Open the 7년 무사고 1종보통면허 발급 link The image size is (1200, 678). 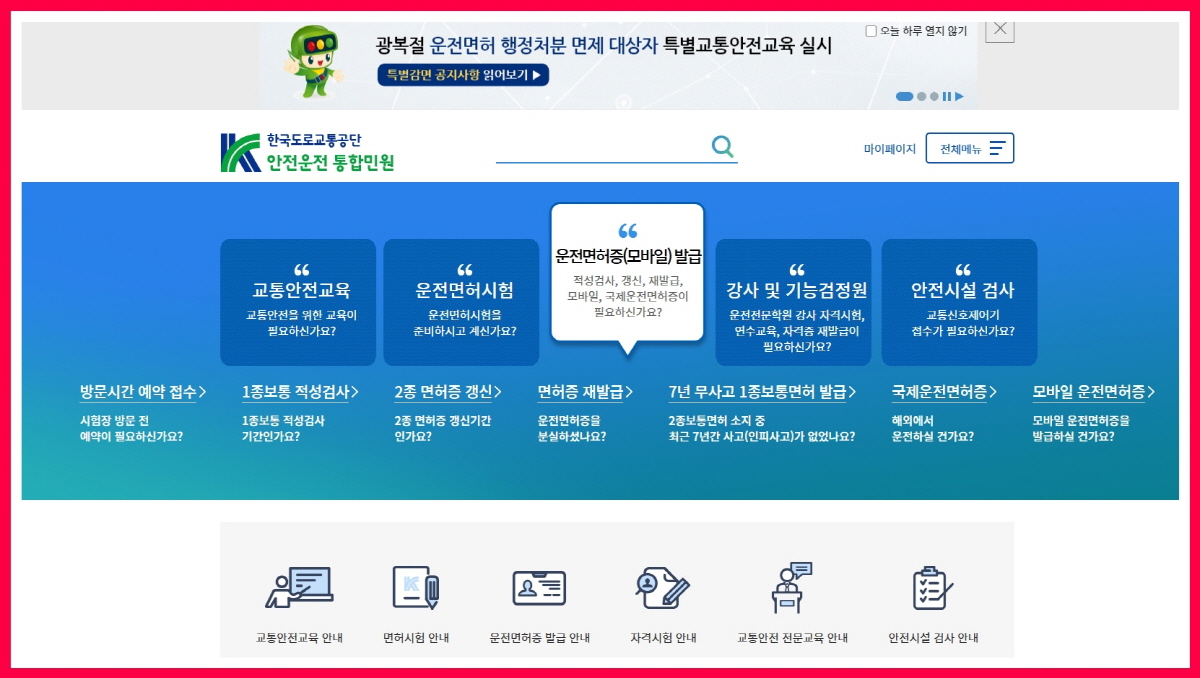763,392
